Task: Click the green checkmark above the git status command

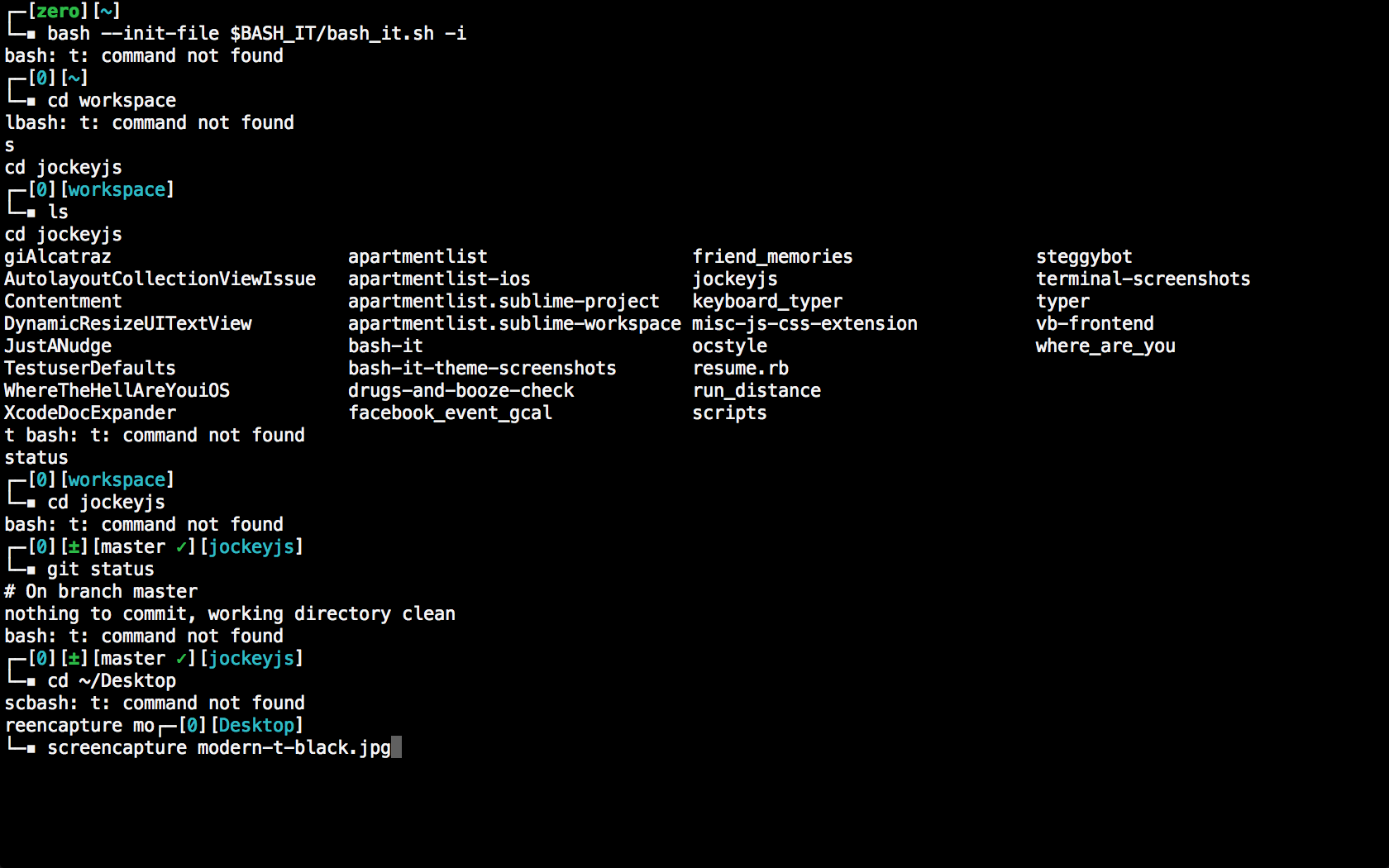Action: pyautogui.click(x=181, y=546)
